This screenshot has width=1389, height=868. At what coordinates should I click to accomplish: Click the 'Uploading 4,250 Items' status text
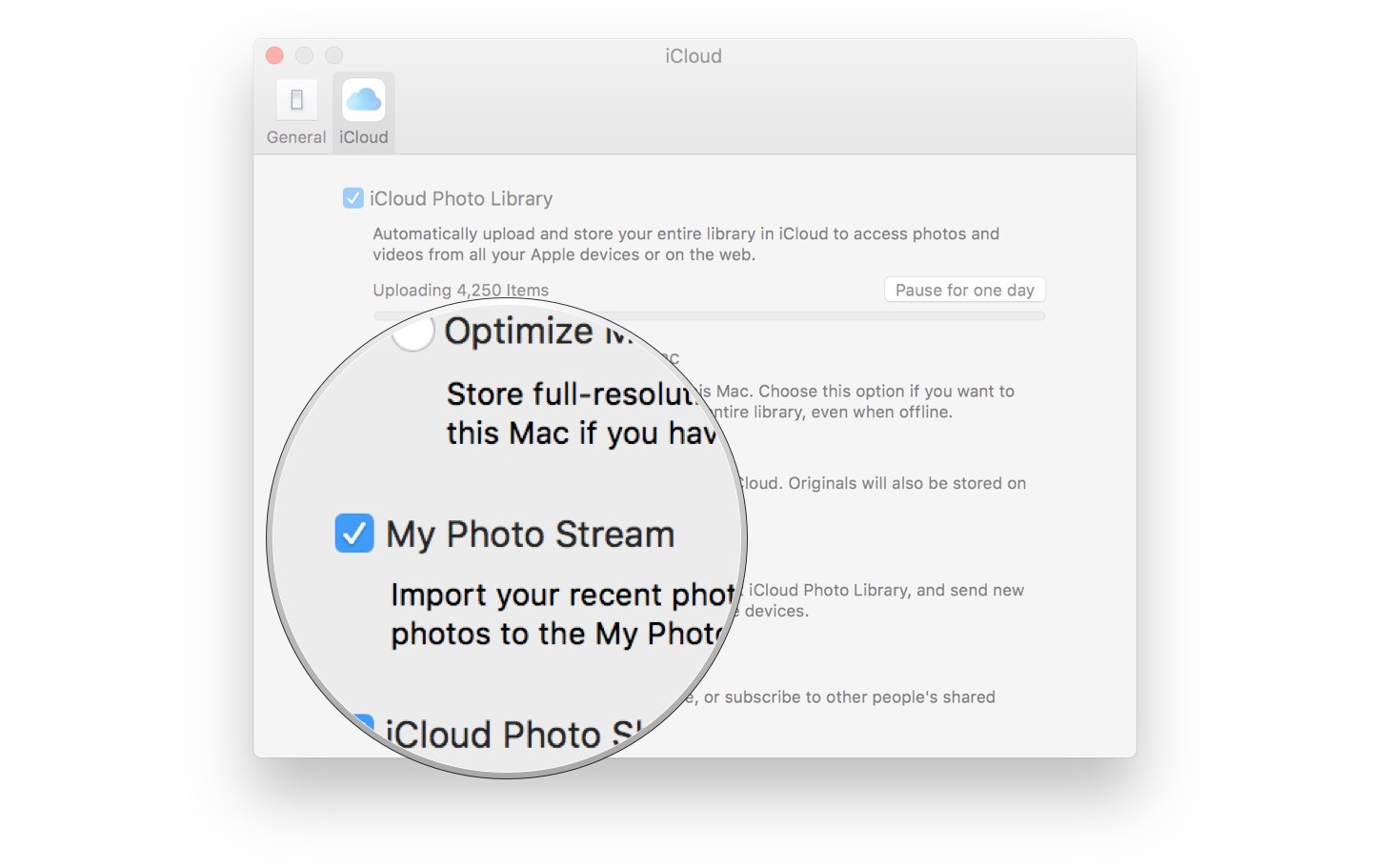pos(460,290)
